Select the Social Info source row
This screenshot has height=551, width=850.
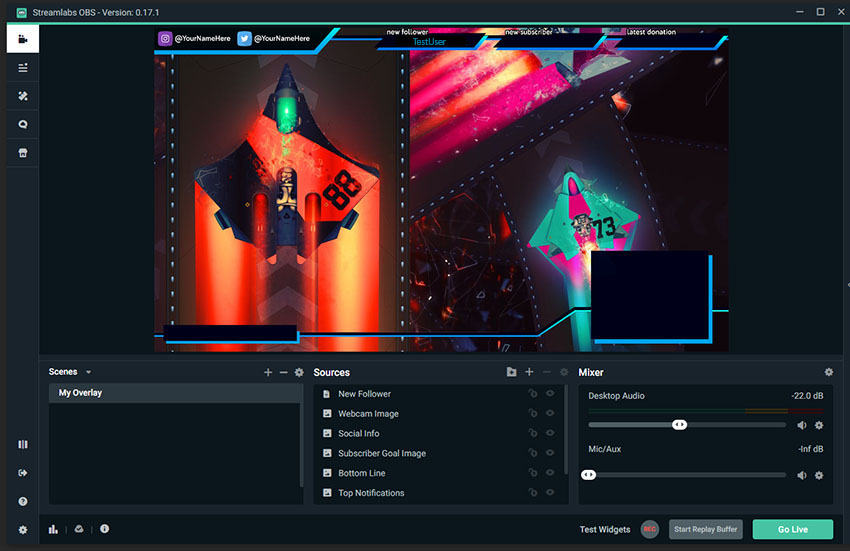439,433
